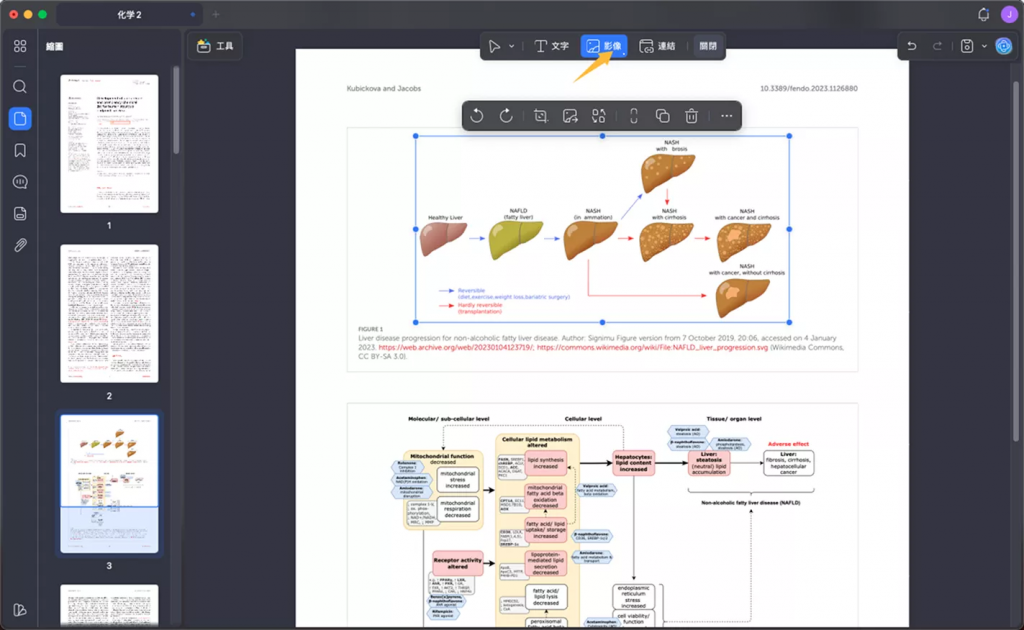Open page 2 thumbnail
1024x630 pixels.
point(109,313)
